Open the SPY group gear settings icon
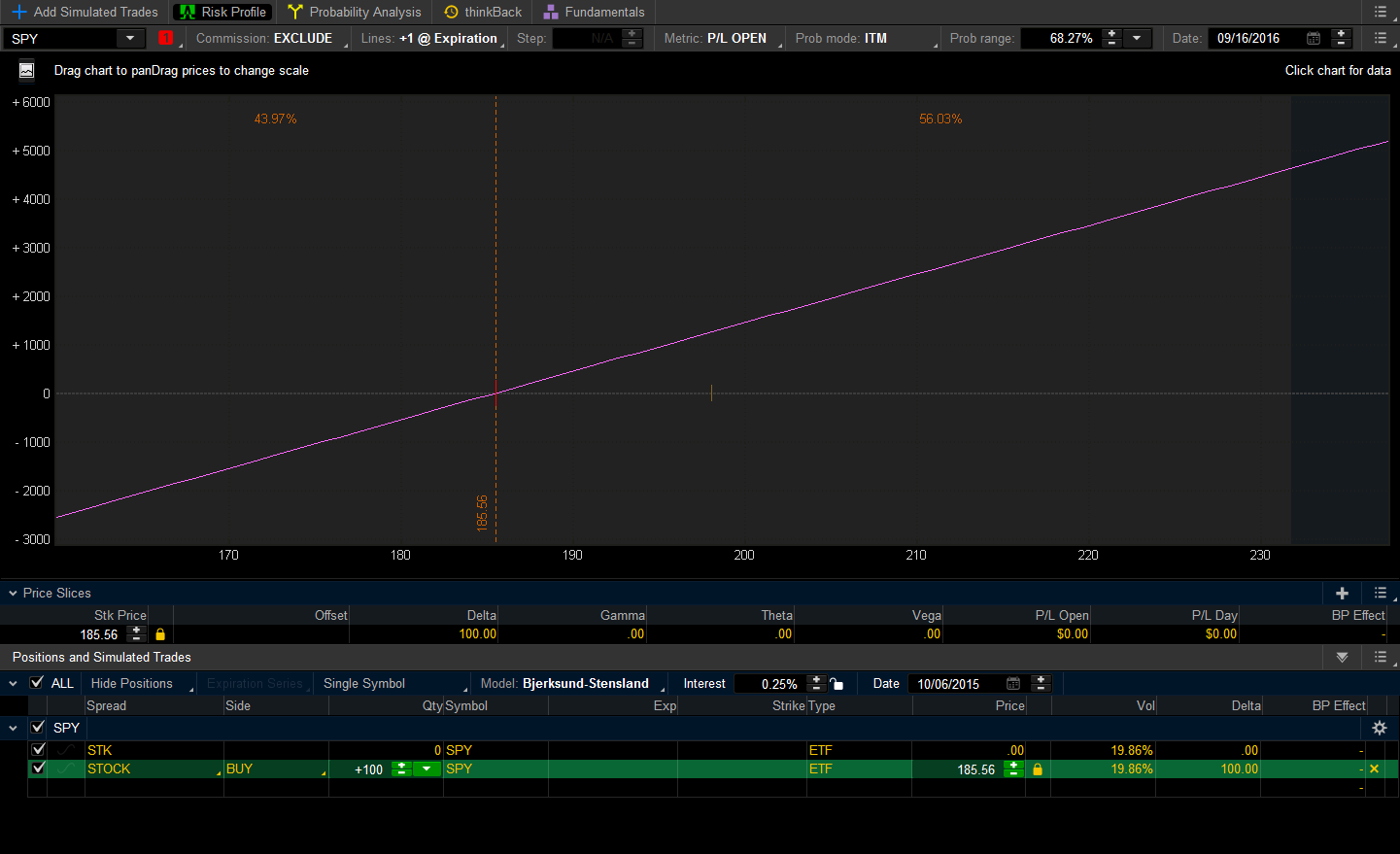 click(x=1380, y=728)
